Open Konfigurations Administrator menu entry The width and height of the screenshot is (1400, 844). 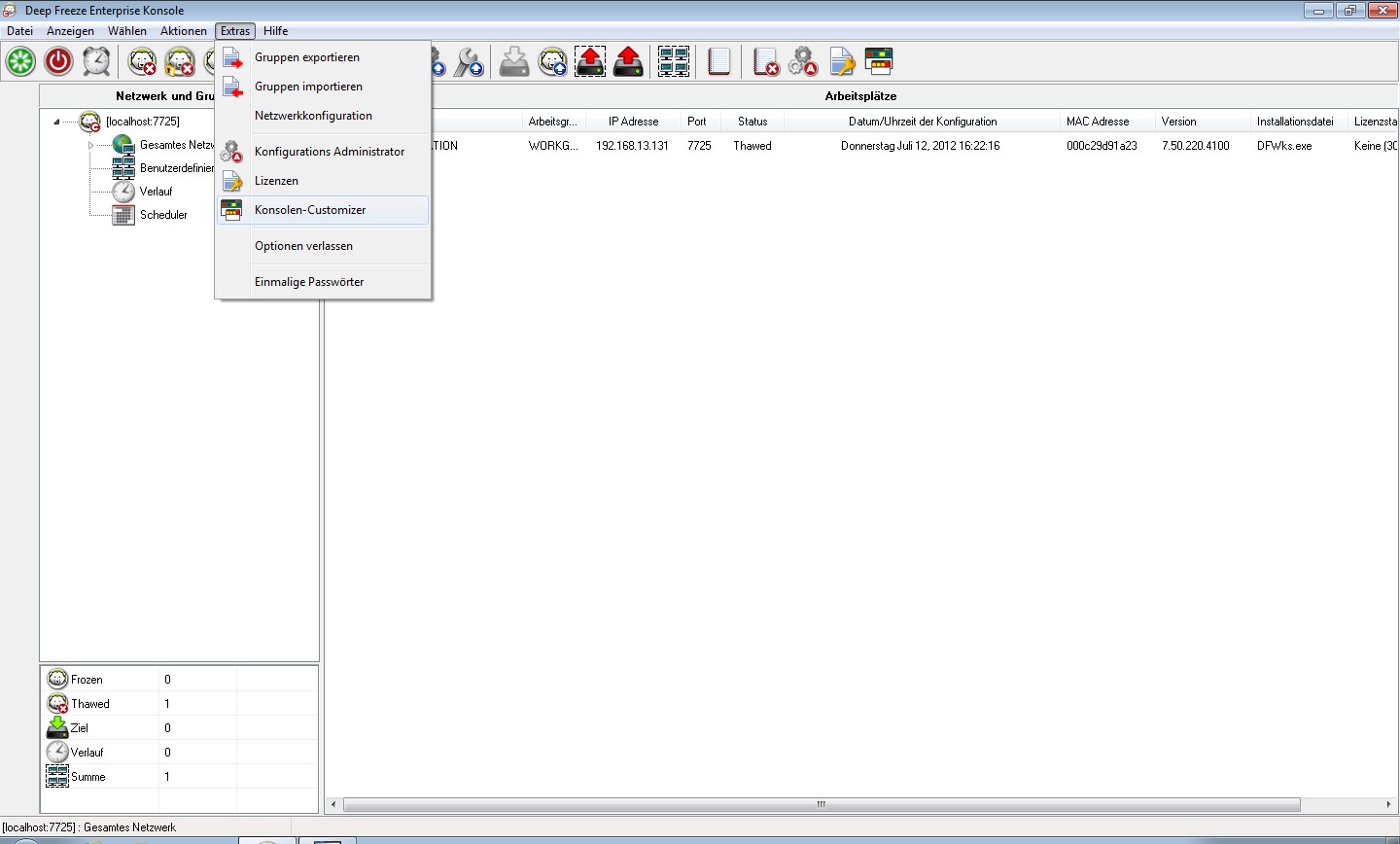[x=323, y=152]
